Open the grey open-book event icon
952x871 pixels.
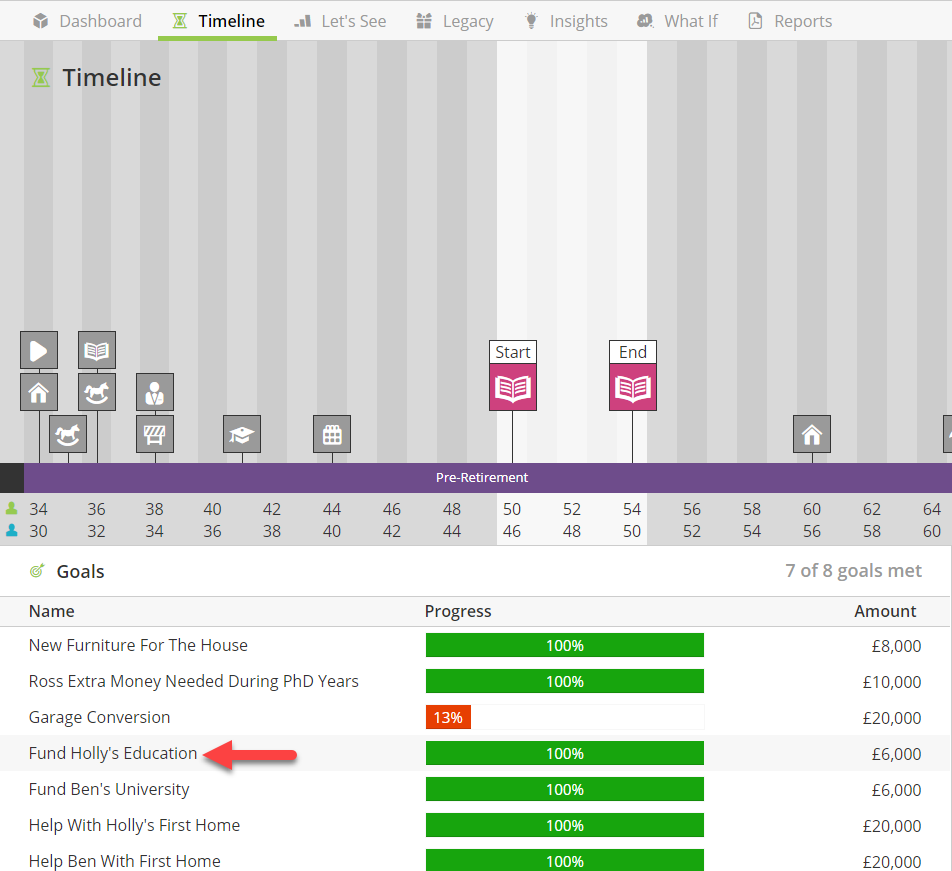(97, 350)
